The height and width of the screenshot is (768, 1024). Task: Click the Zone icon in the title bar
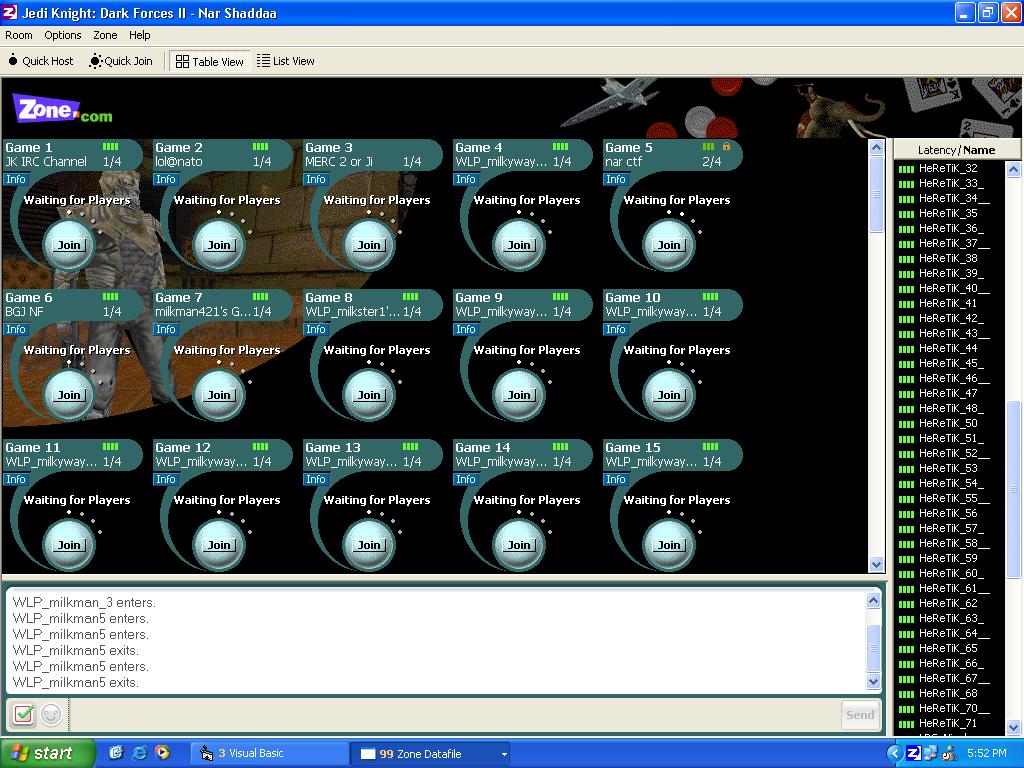(x=10, y=12)
